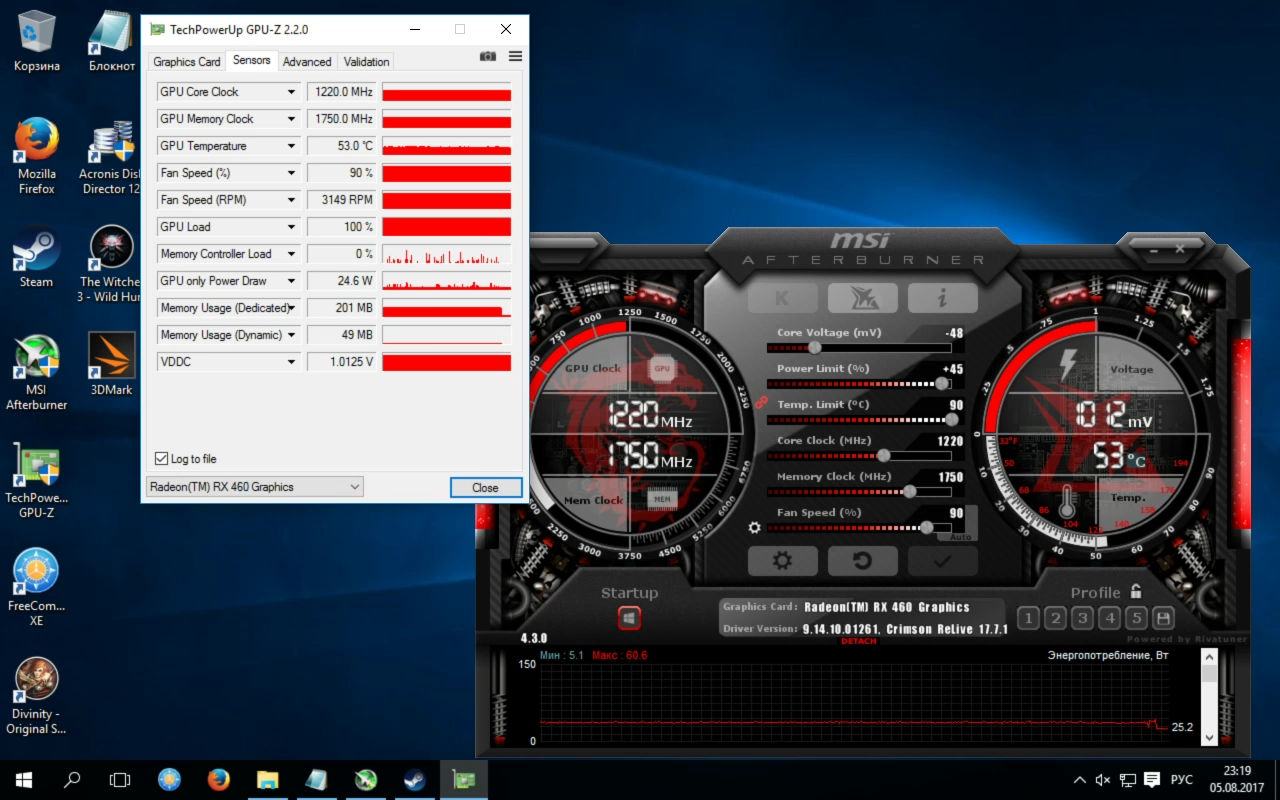1280x800 pixels.
Task: Select the Mozilla Firefox desktop icon
Action: click(37, 156)
